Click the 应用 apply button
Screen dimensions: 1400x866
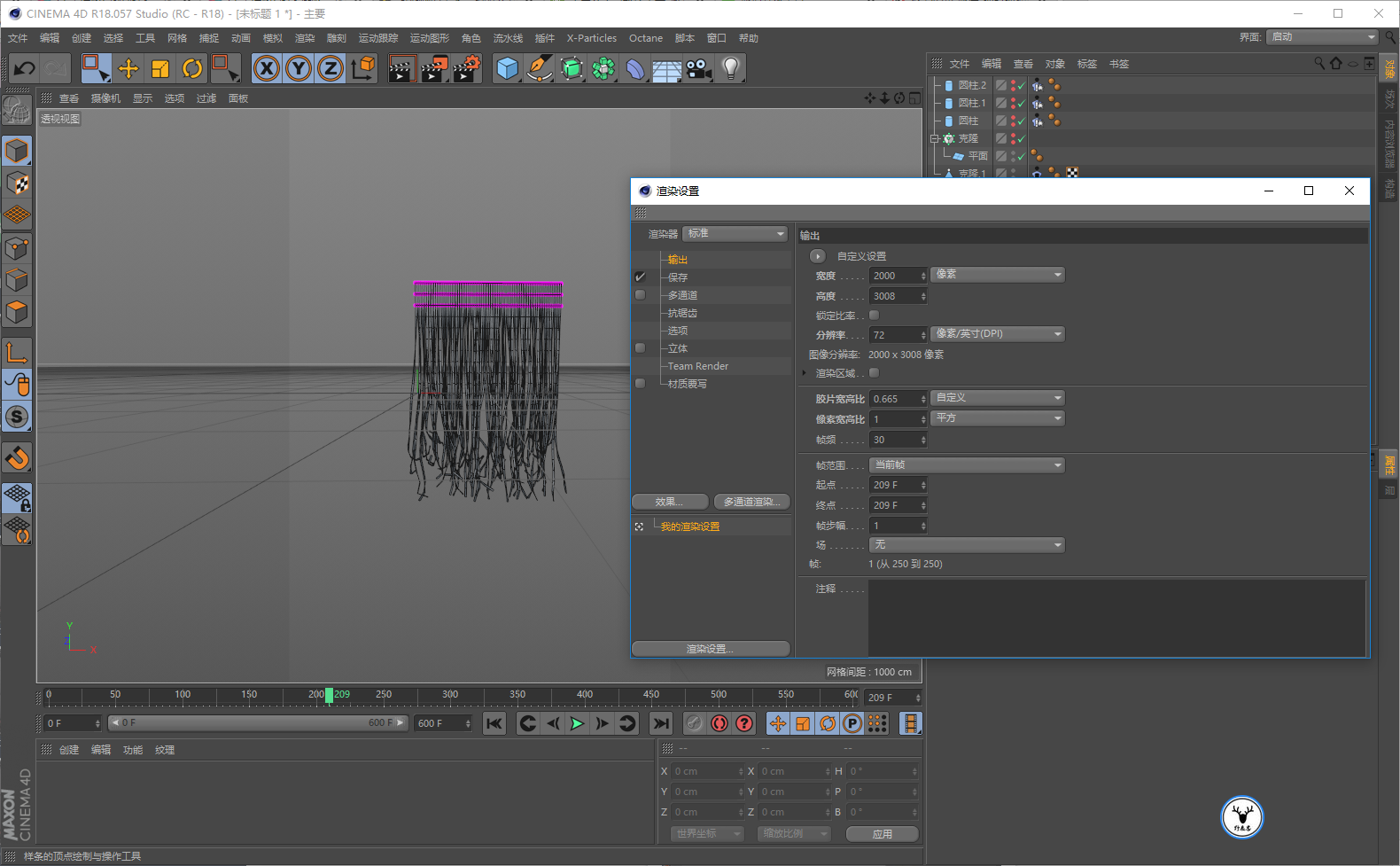pyautogui.click(x=883, y=834)
